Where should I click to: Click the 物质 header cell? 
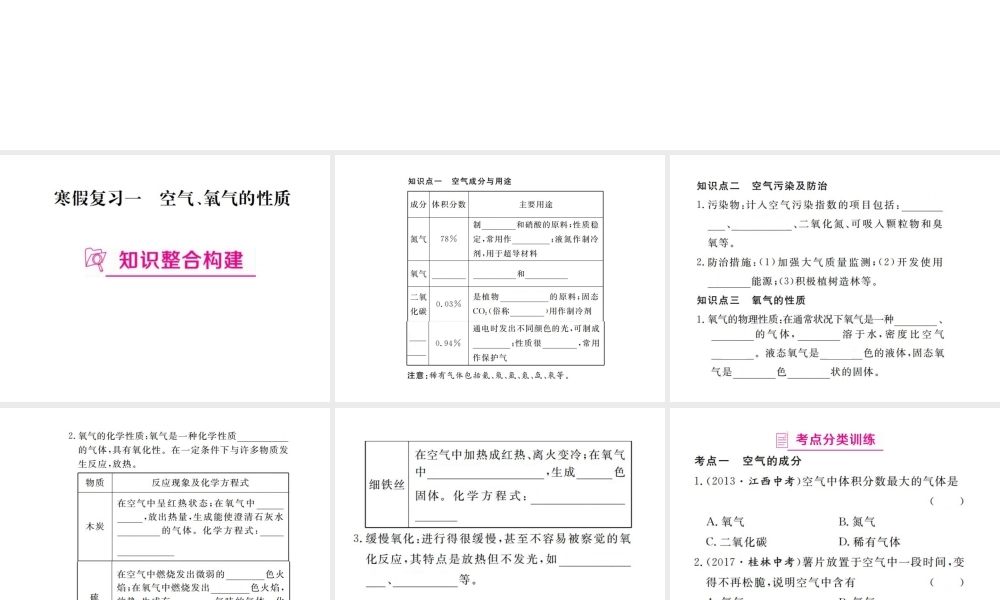(95, 483)
